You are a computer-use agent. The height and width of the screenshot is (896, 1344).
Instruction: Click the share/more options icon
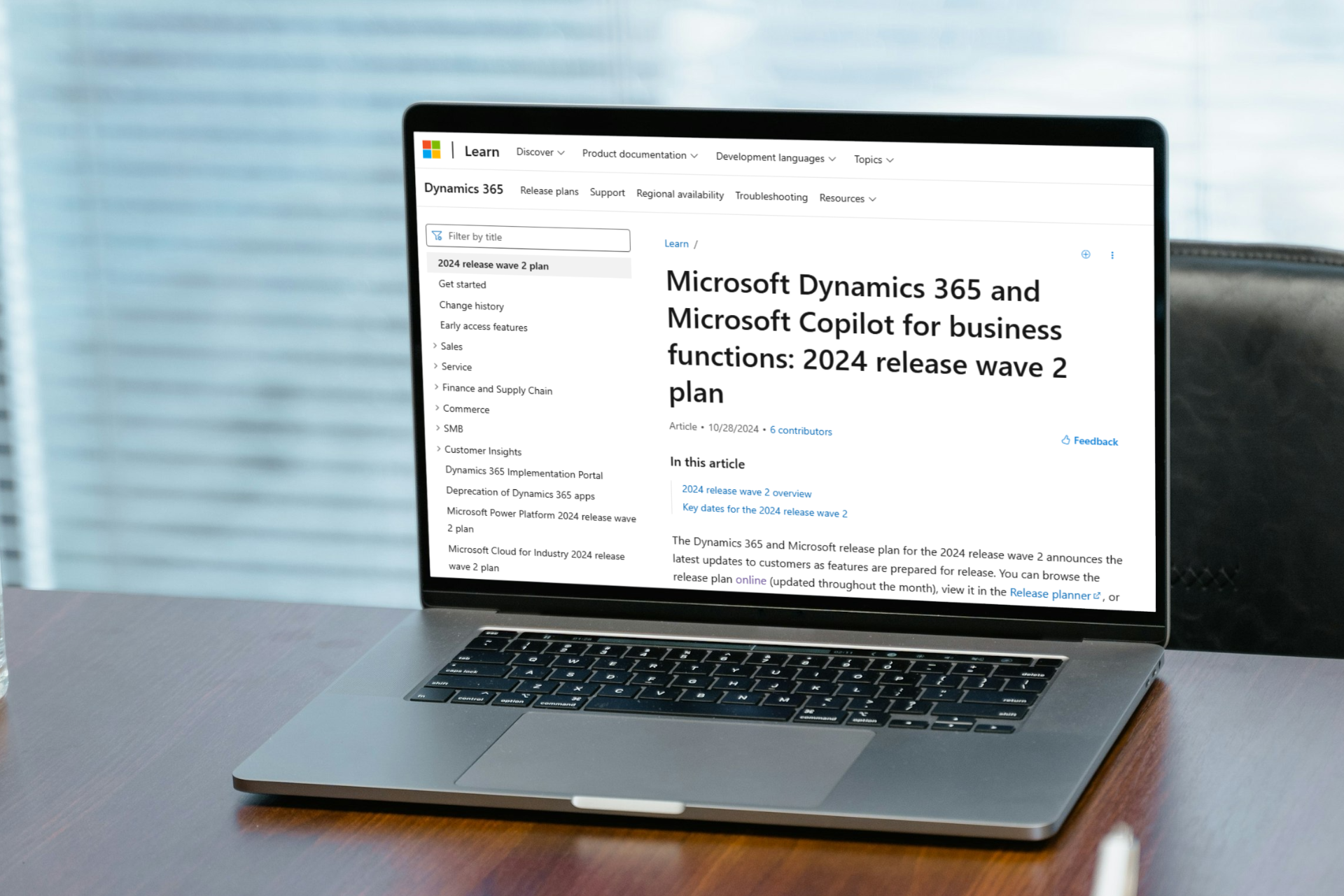coord(1112,255)
